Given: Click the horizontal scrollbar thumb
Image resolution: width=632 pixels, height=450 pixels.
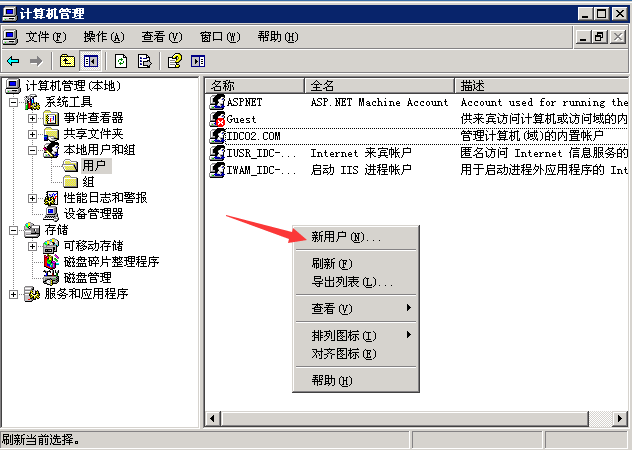Looking at the screenshot, I should 404,419.
